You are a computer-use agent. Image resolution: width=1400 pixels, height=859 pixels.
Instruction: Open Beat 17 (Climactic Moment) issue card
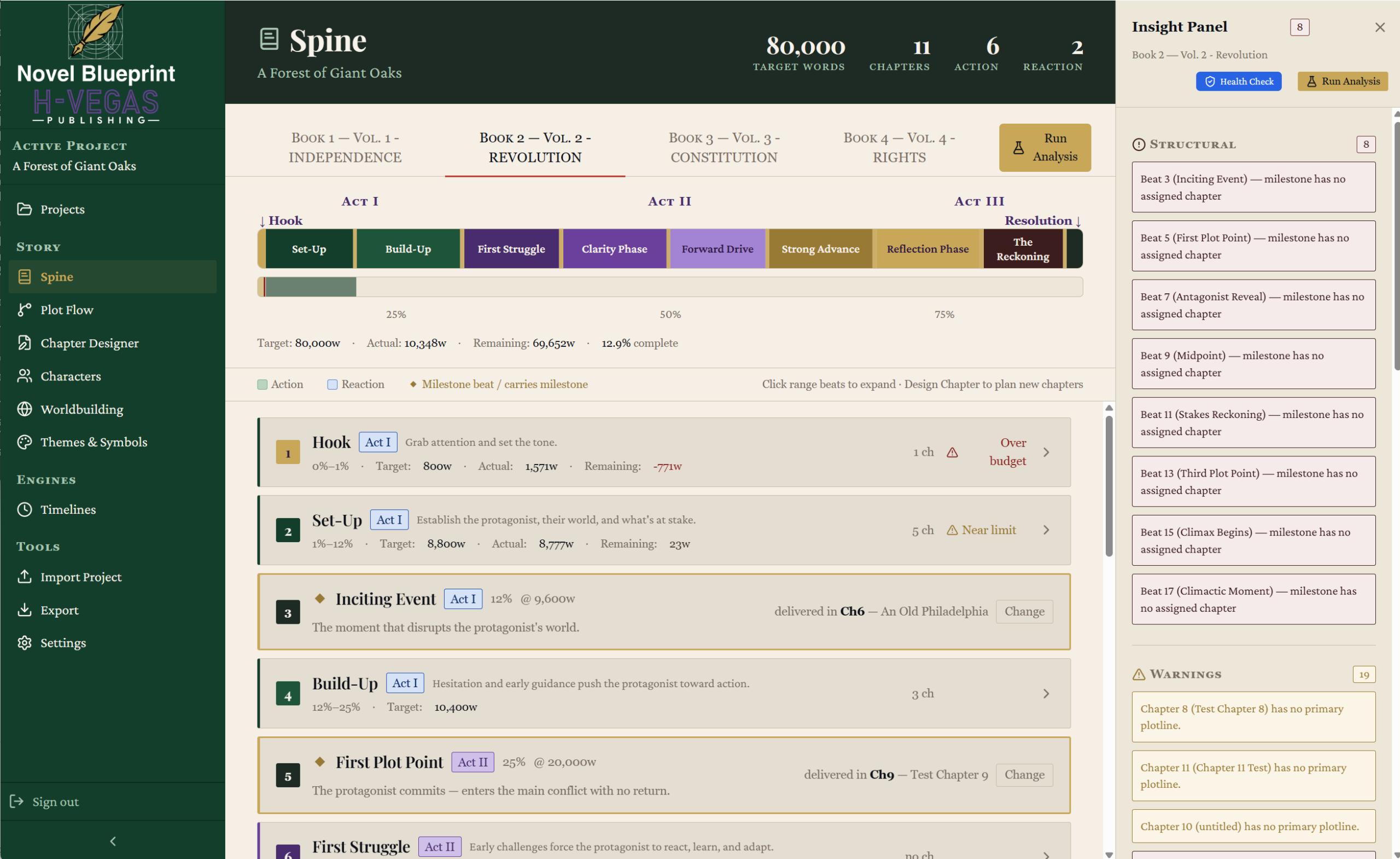pyautogui.click(x=1253, y=599)
